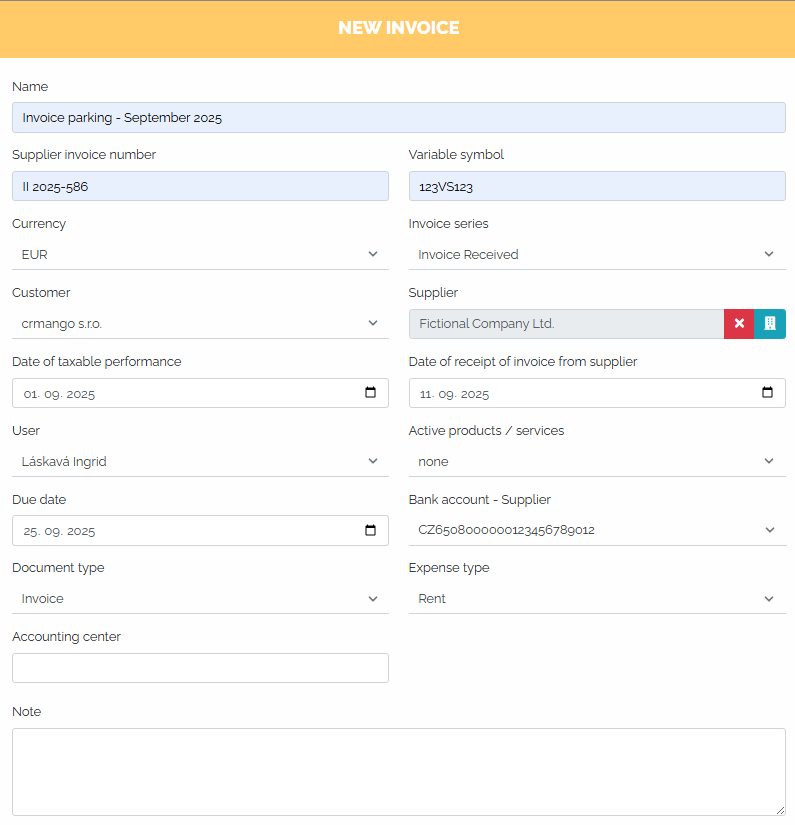Image resolution: width=795 pixels, height=825 pixels.
Task: Click inside the Note text area
Action: click(399, 772)
